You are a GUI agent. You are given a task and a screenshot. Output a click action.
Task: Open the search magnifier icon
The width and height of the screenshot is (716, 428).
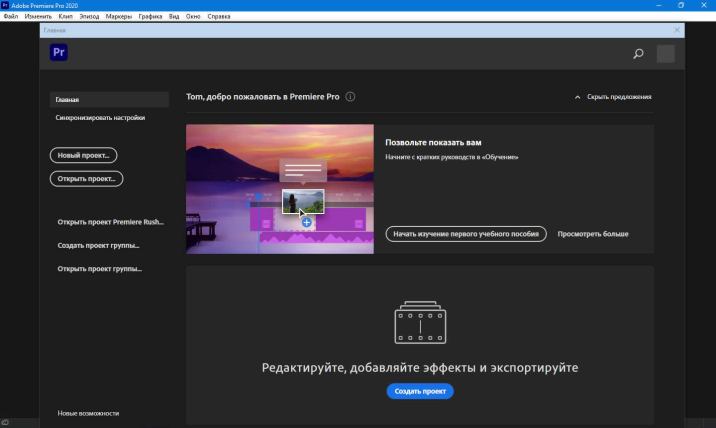(638, 54)
